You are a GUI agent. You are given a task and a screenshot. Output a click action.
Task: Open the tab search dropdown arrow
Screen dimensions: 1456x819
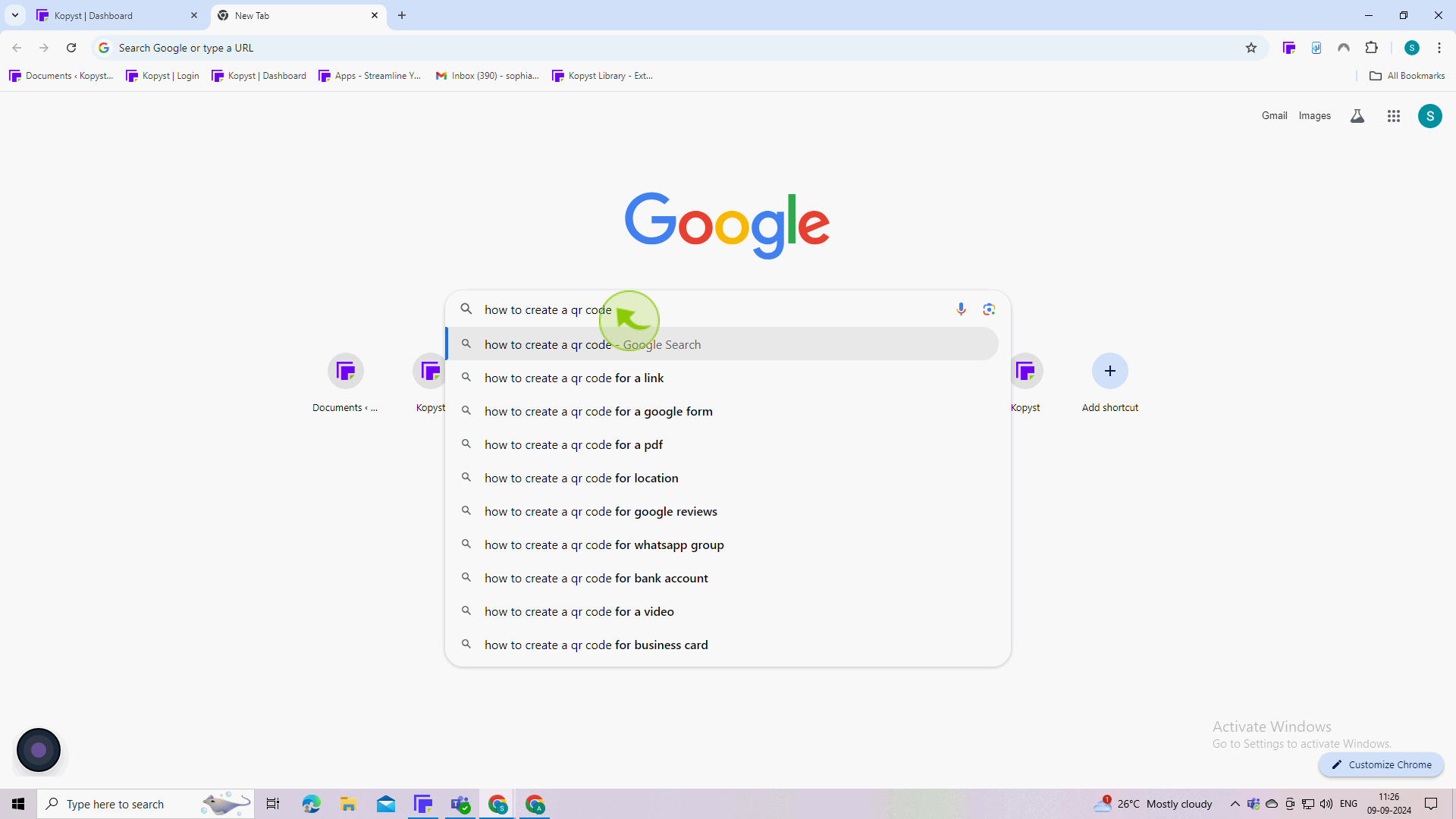point(15,15)
